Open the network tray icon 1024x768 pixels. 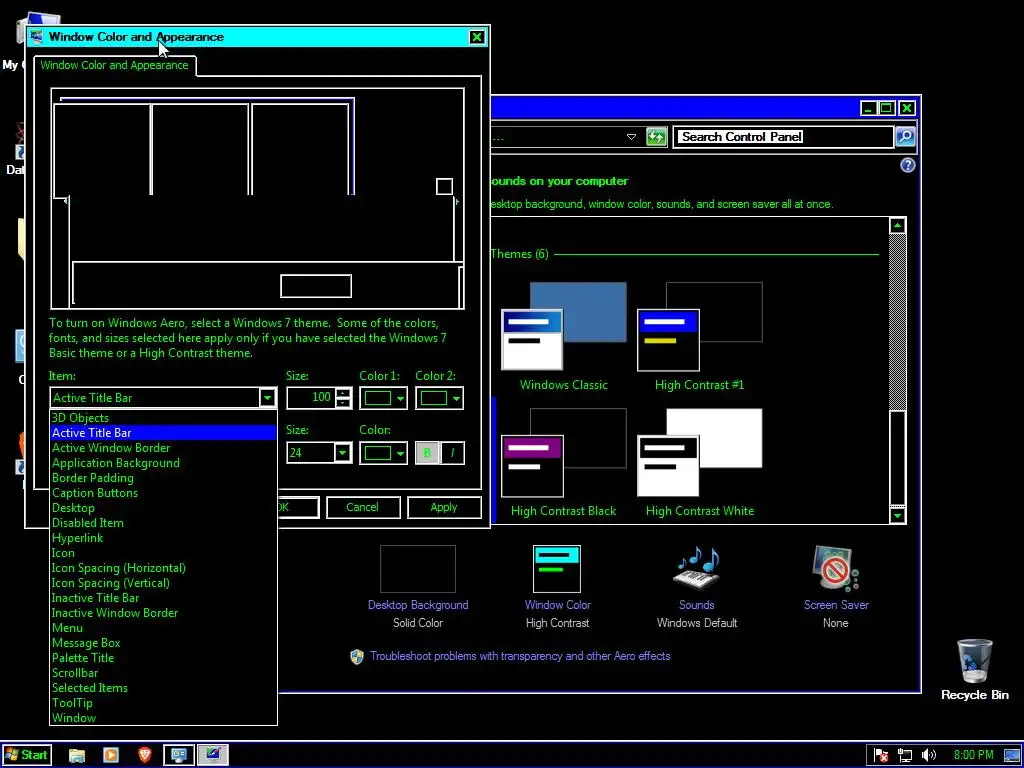click(x=904, y=756)
